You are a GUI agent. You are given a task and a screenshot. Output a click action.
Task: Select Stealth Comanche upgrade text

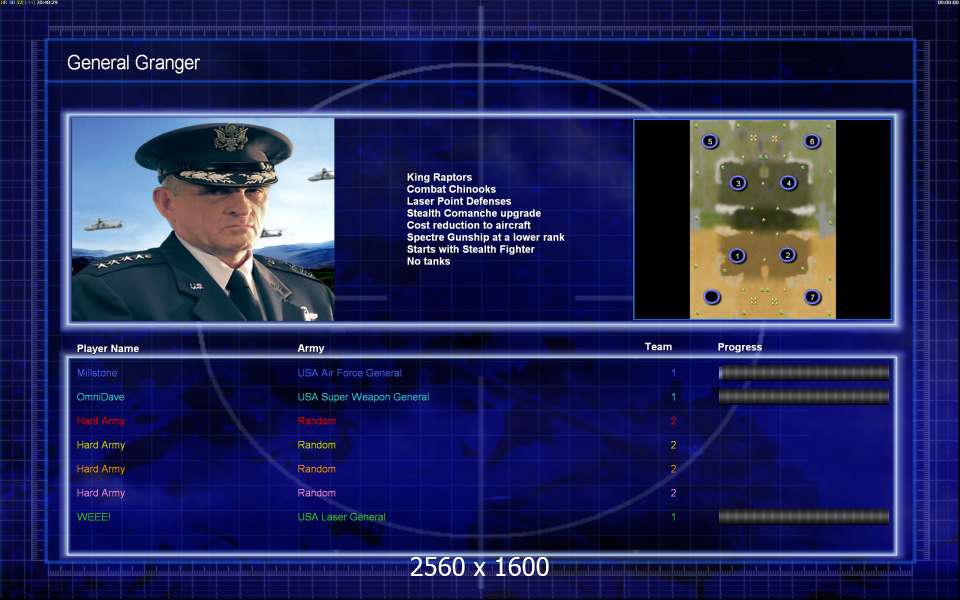(x=474, y=213)
